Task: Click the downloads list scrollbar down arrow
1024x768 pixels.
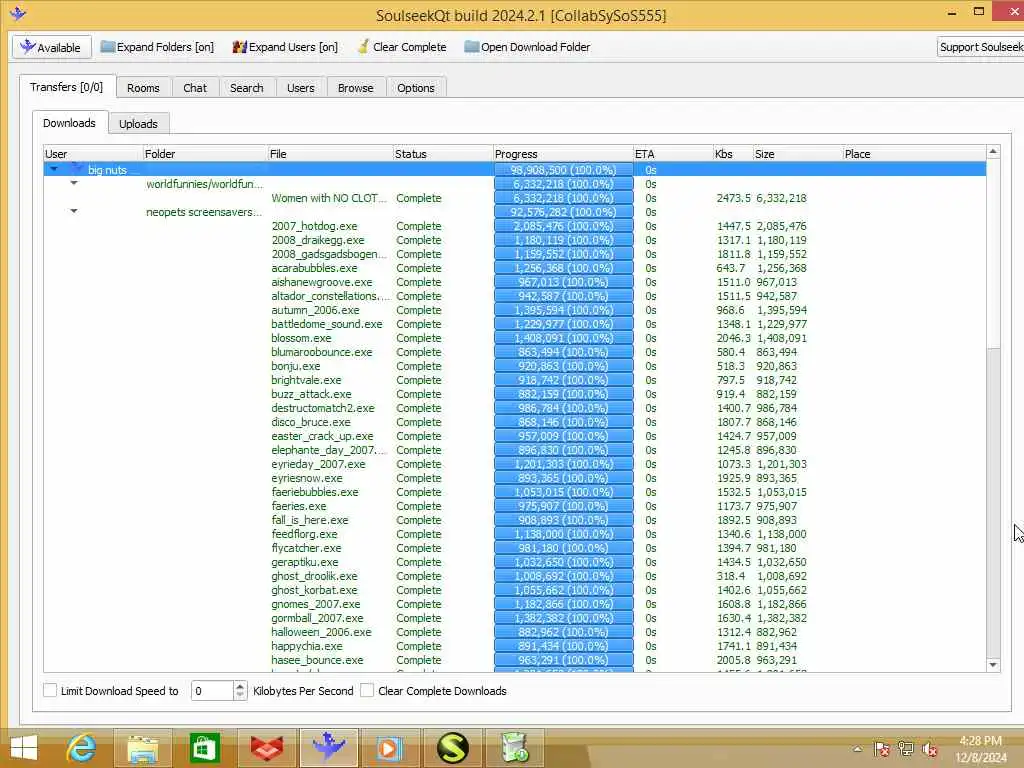Action: pos(993,665)
